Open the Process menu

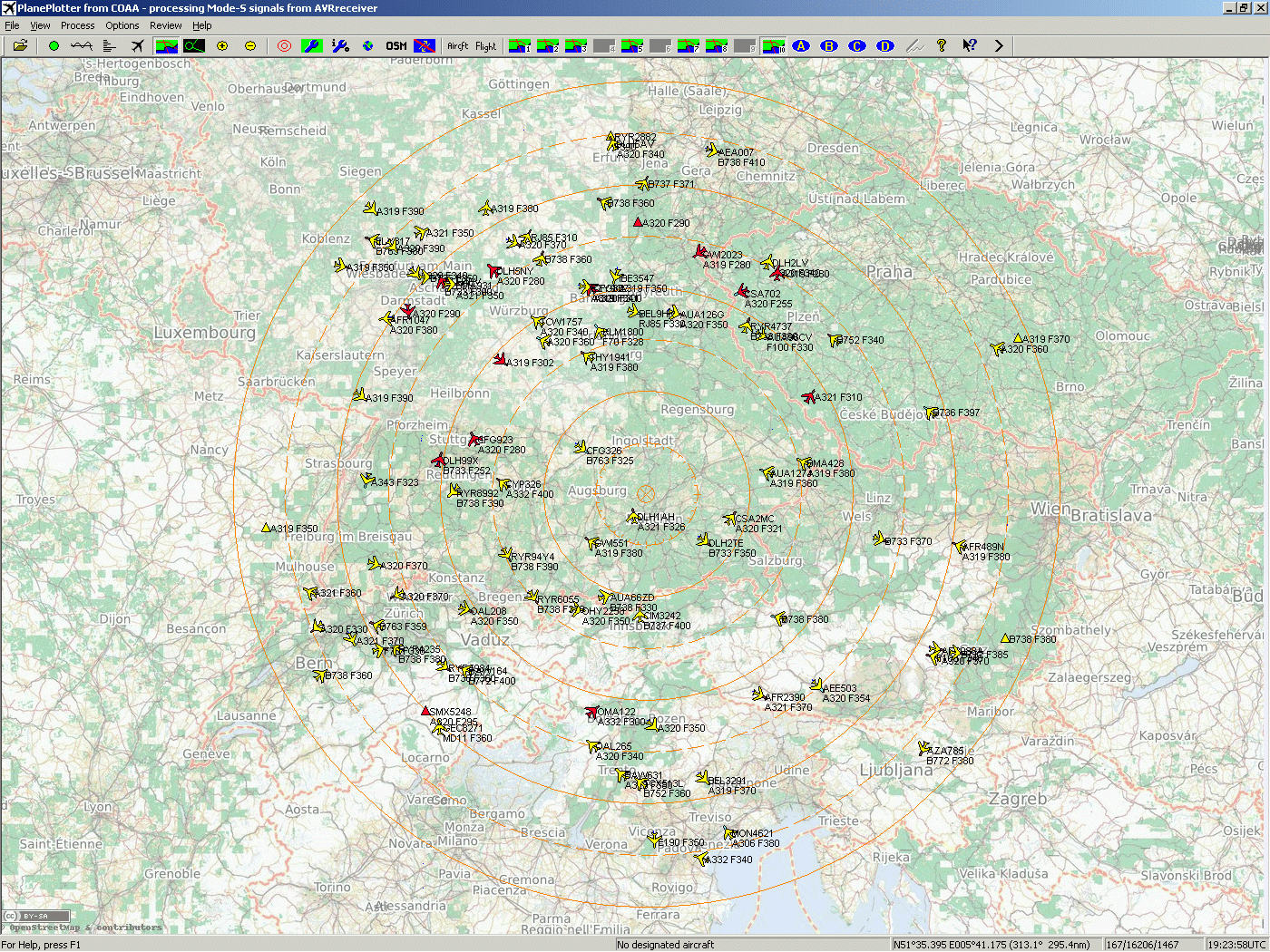77,25
